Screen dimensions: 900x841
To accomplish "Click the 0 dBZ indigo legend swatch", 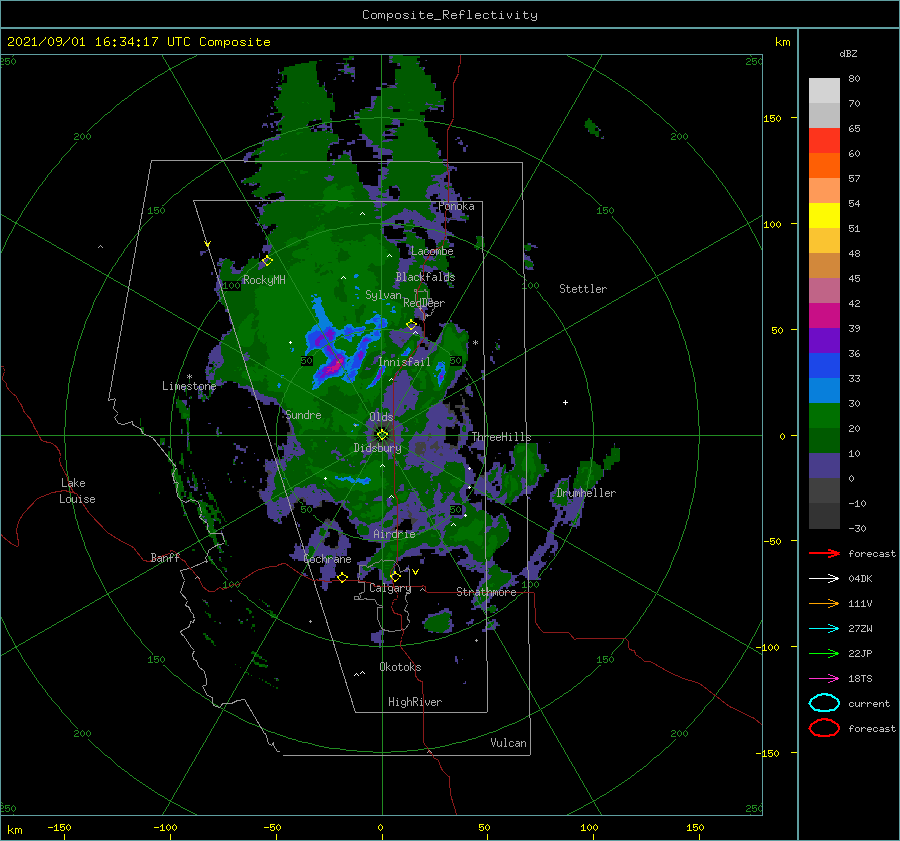I will [824, 466].
